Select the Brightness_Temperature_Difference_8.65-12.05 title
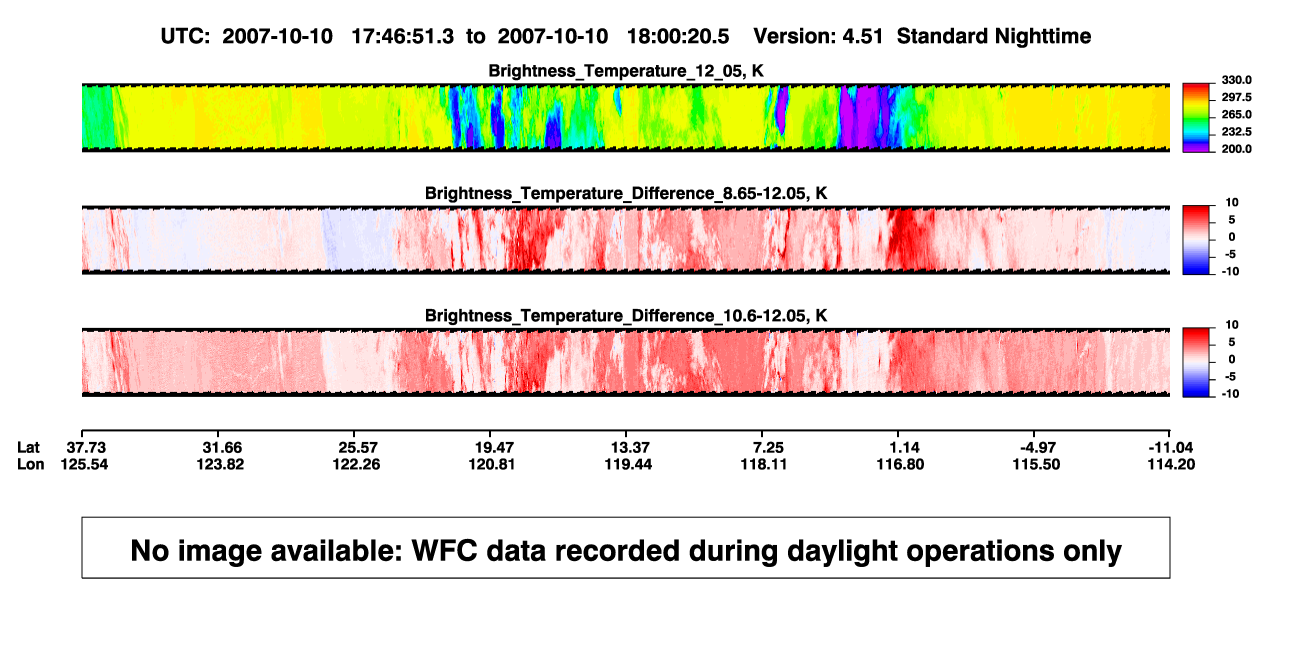The height and width of the screenshot is (667, 1300). [626, 193]
